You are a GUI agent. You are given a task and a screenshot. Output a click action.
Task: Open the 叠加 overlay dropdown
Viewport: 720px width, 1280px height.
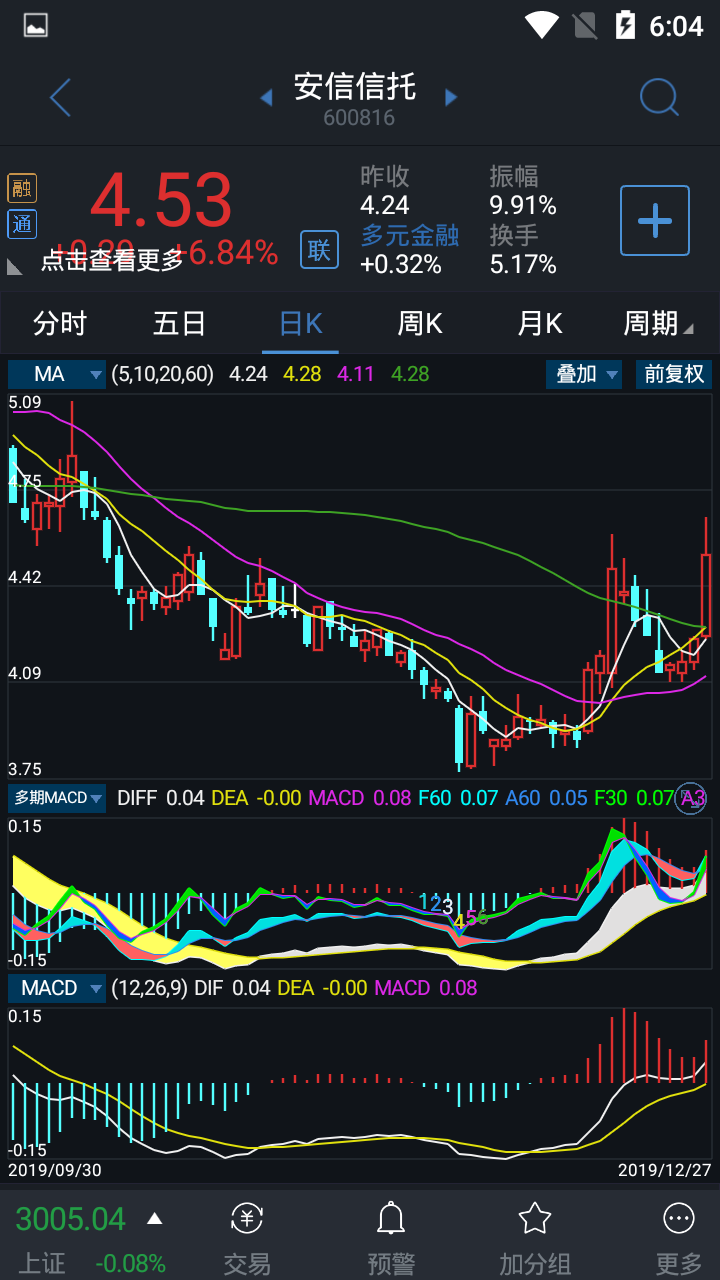pos(584,374)
